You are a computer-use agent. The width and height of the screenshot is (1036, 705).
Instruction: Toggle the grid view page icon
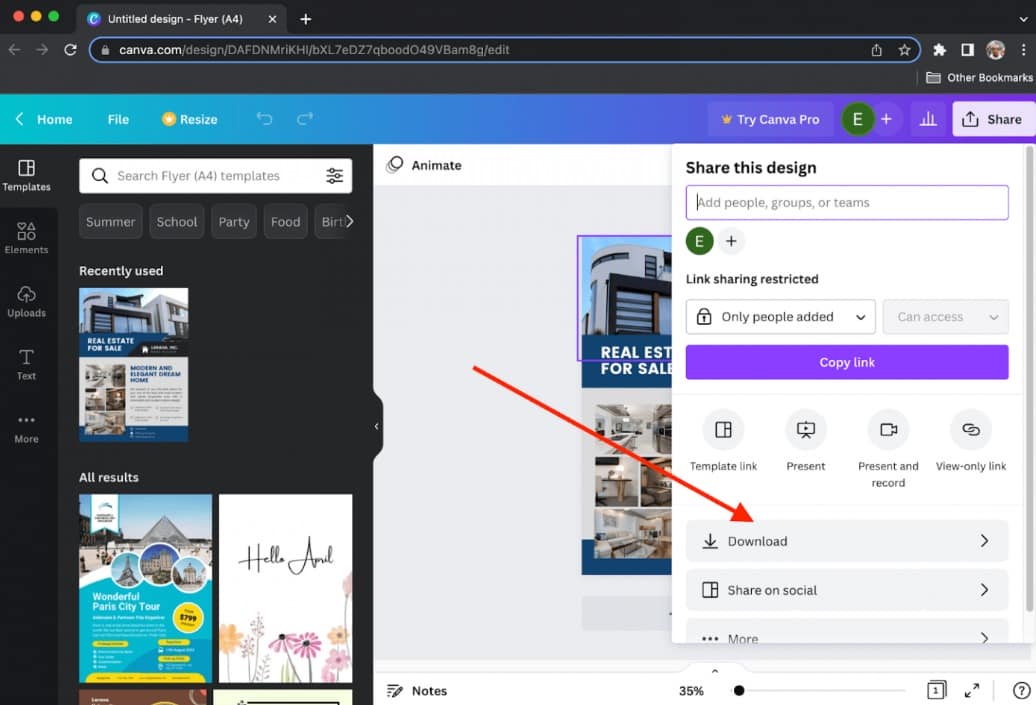[x=936, y=690]
